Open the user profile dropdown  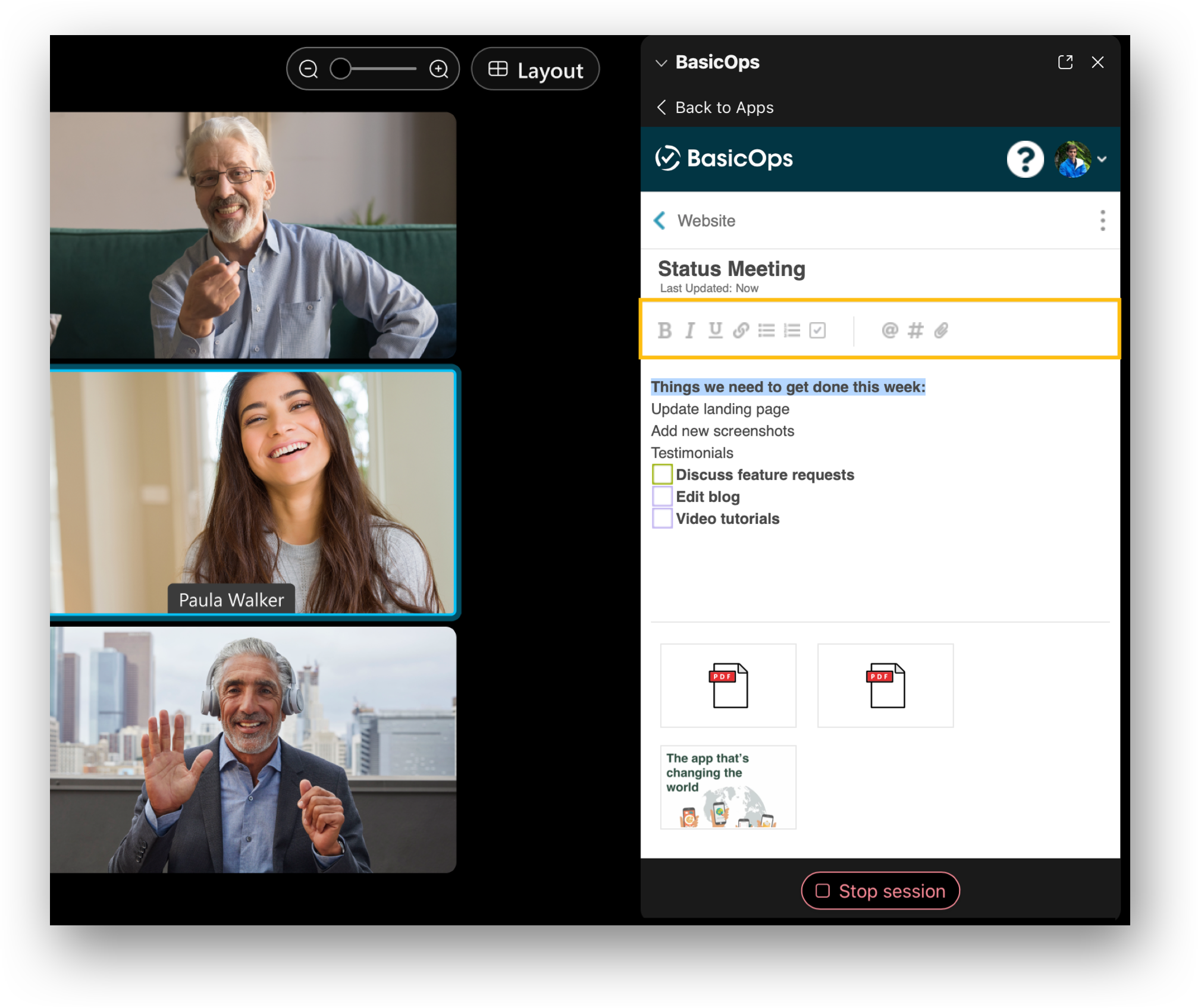click(1102, 159)
